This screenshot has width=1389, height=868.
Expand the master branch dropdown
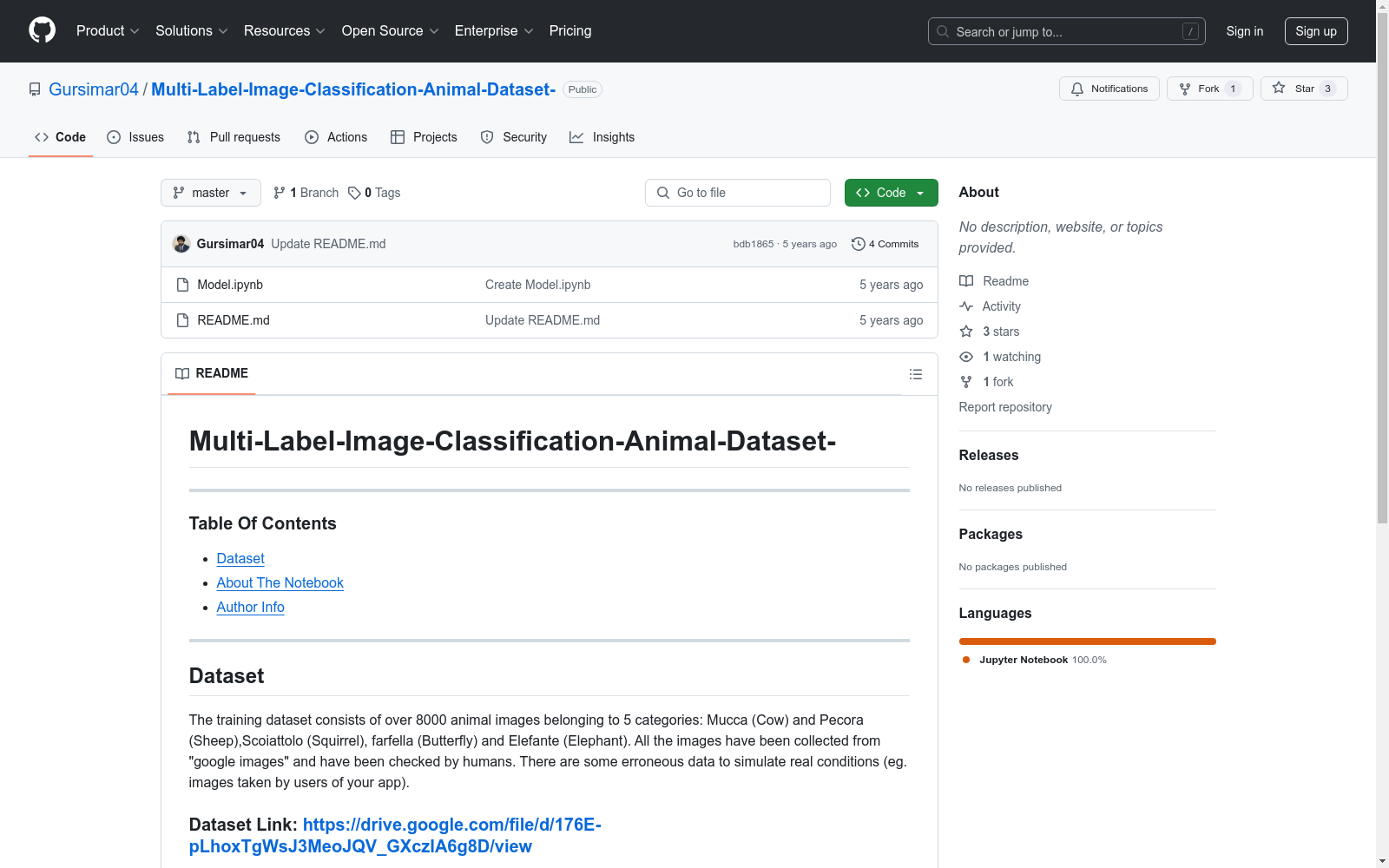click(210, 193)
